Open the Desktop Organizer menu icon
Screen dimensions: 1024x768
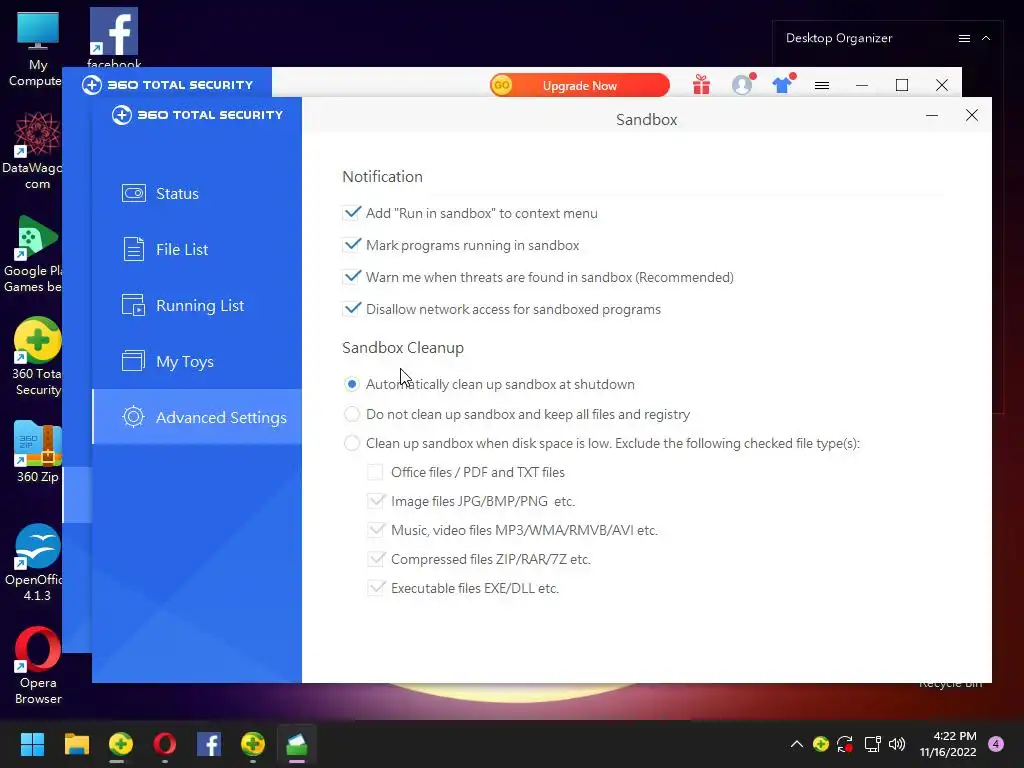point(964,39)
